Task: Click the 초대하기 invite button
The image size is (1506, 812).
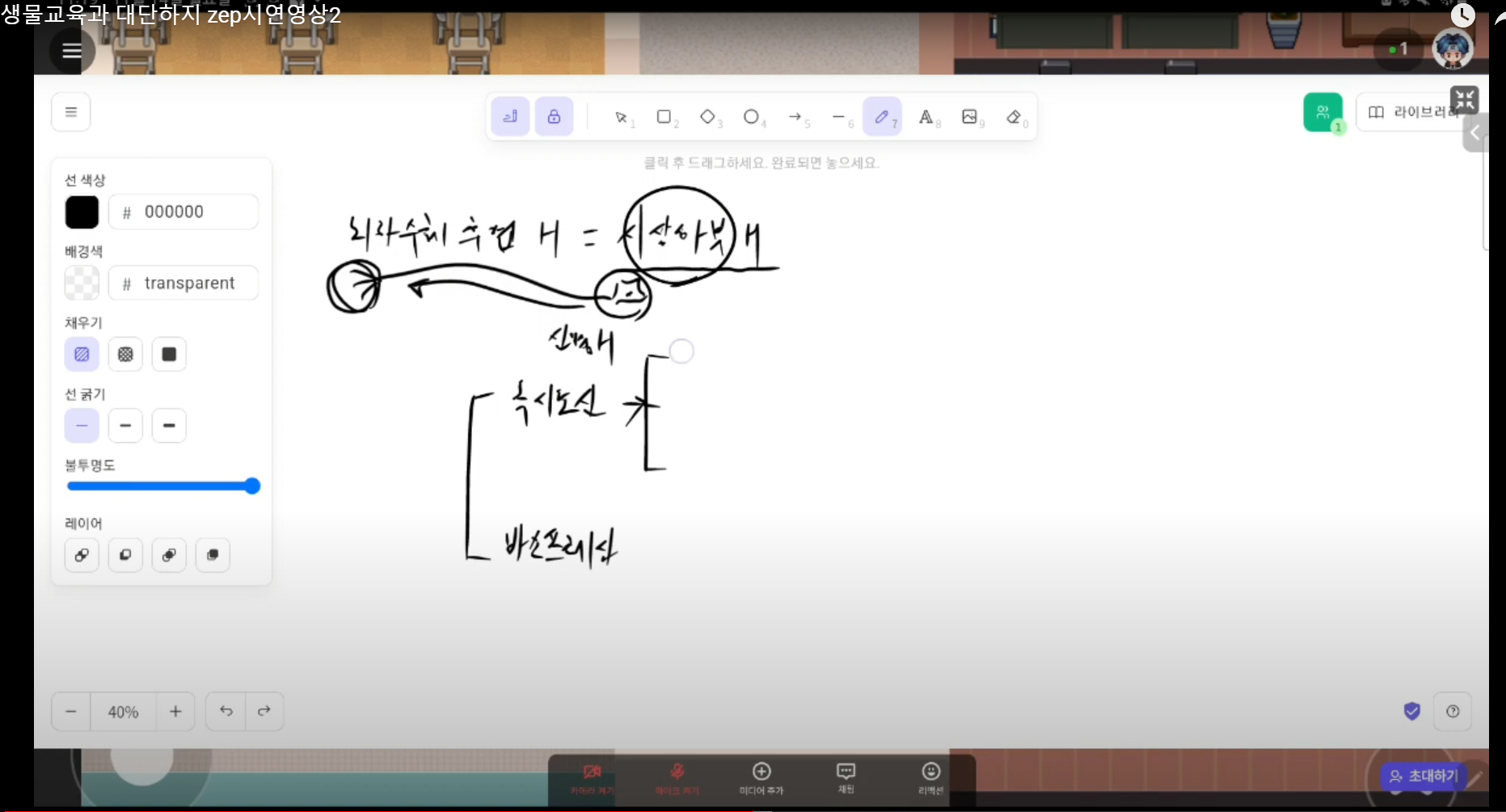Action: point(1424,776)
